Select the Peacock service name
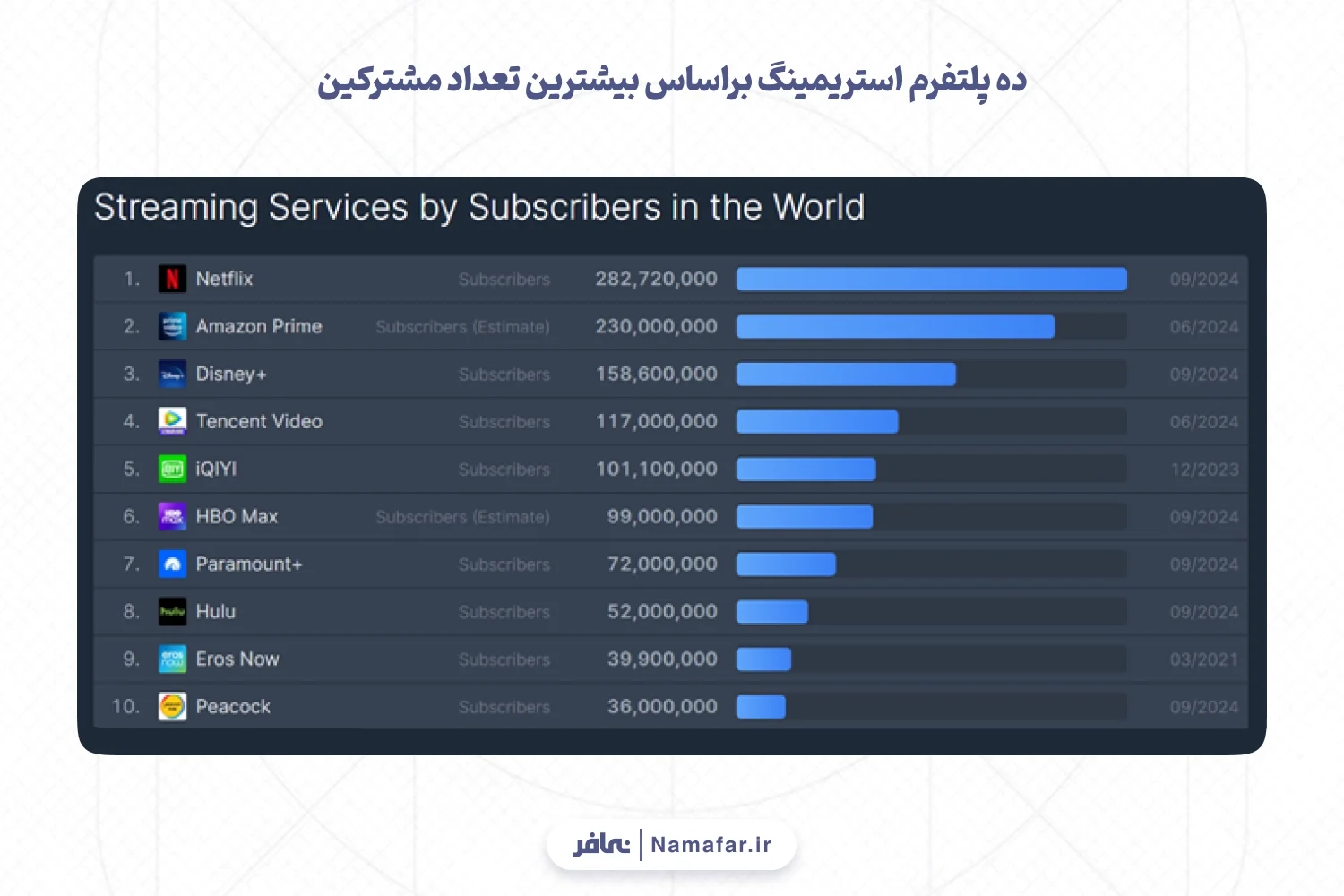The height and width of the screenshot is (896, 1344). pyautogui.click(x=233, y=706)
